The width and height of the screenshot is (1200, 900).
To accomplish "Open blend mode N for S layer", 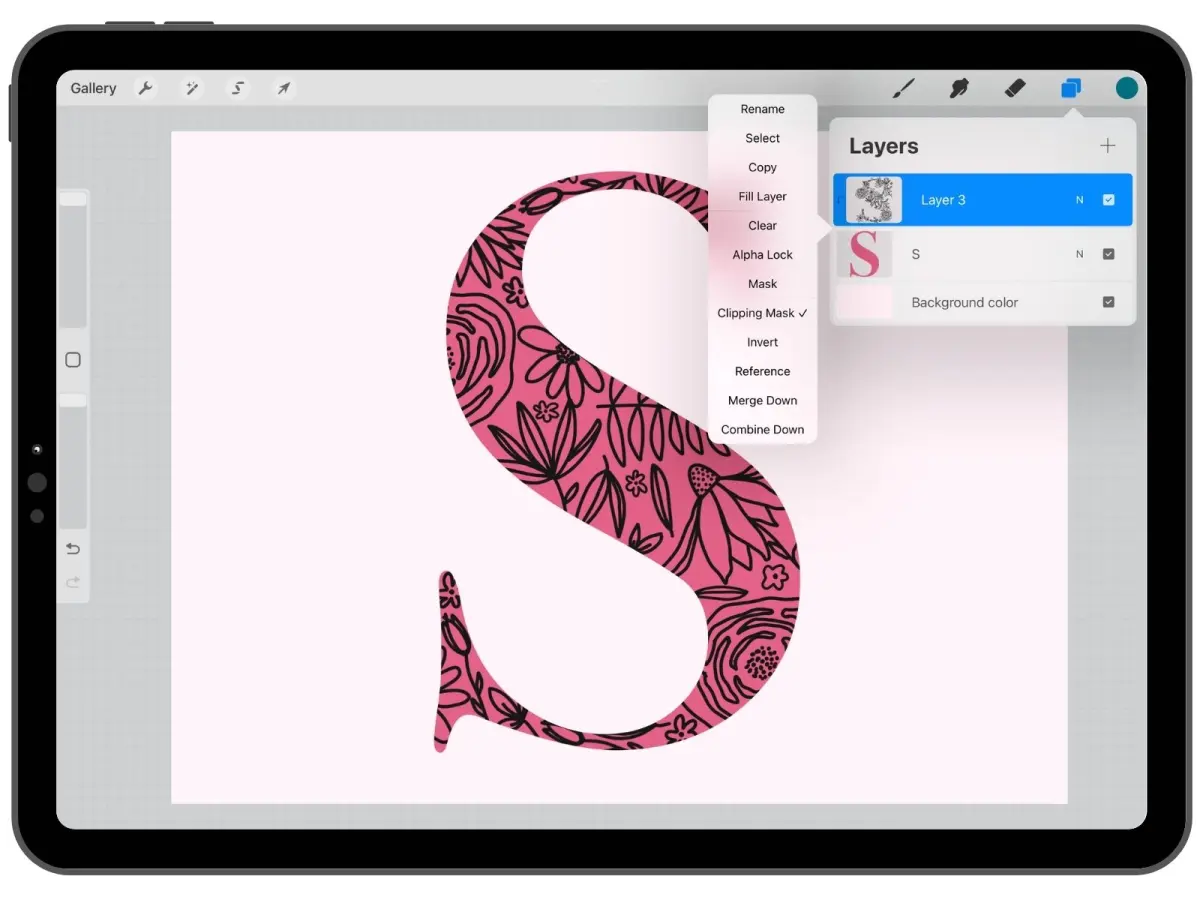I will [1079, 254].
